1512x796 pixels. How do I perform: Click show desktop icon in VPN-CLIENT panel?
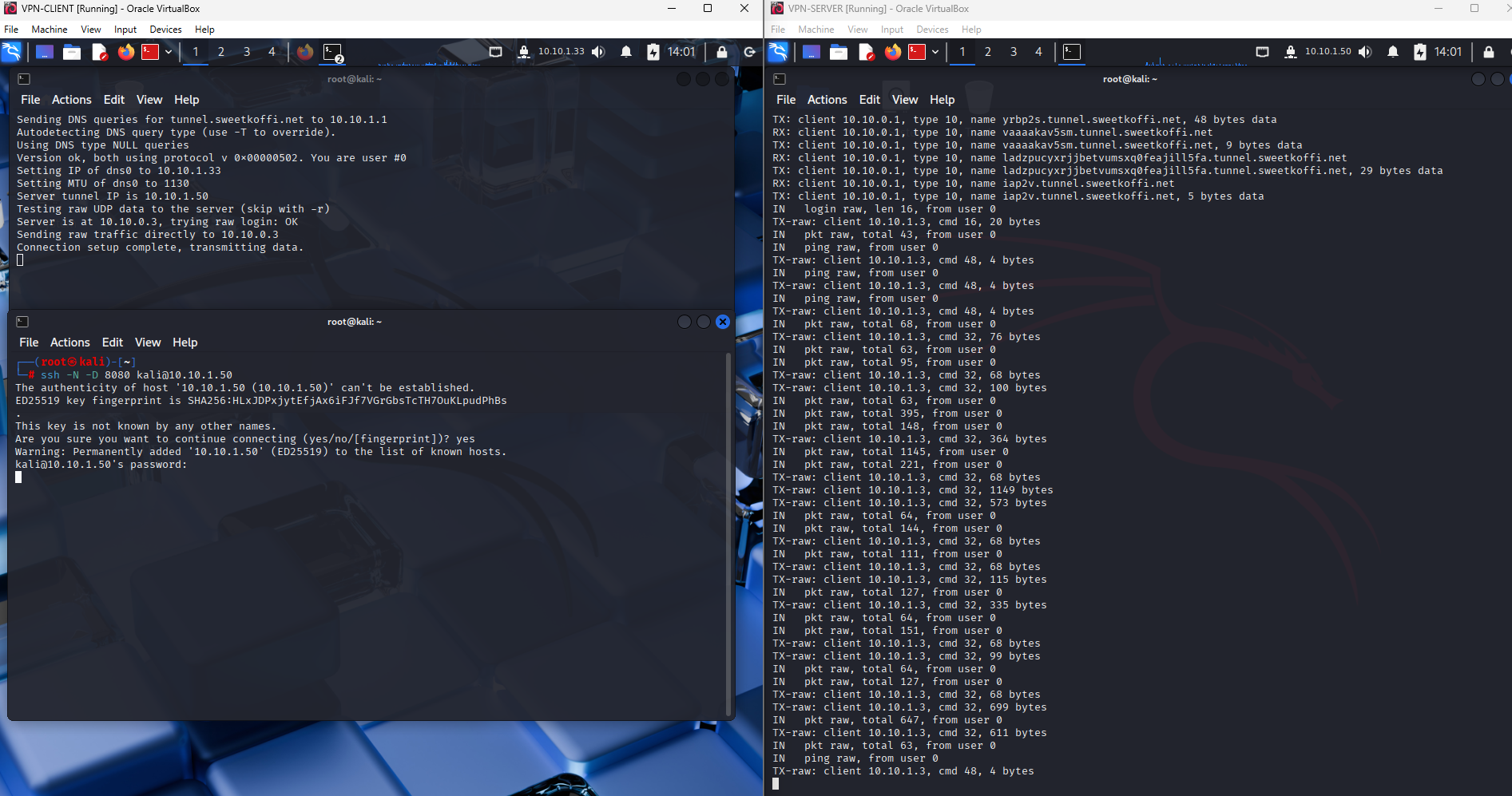click(45, 52)
